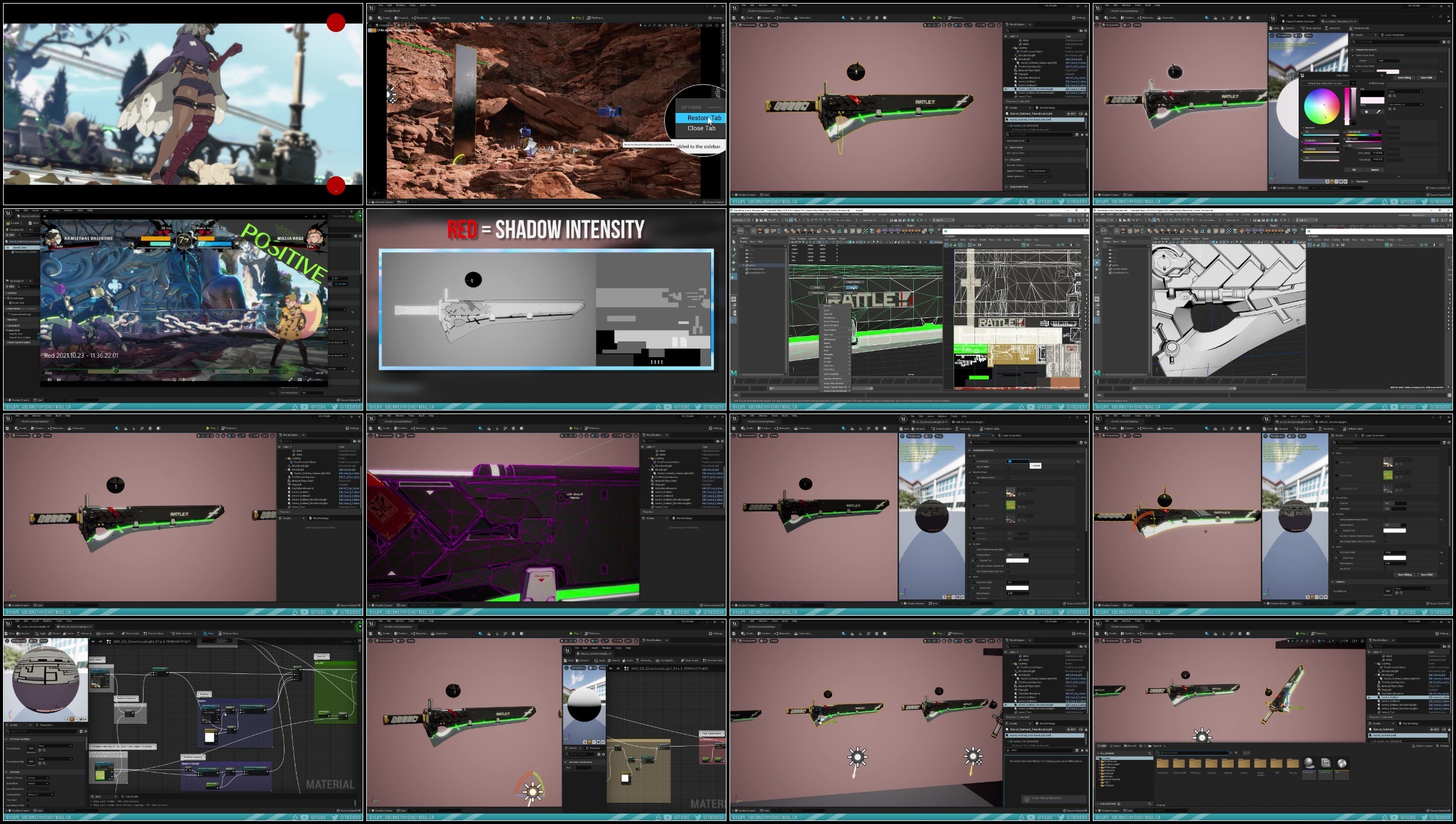1456x824 pixels.
Task: Select the Shadow Intensity comment box in graph
Action: click(x=226, y=777)
